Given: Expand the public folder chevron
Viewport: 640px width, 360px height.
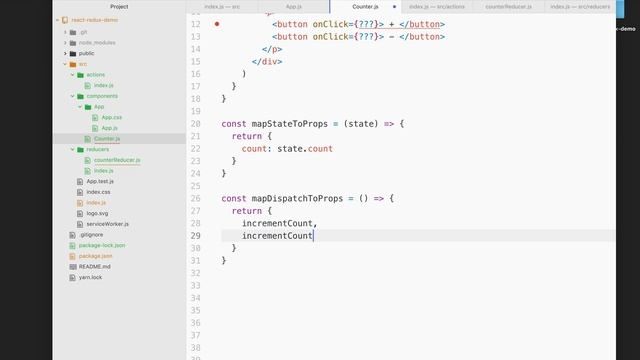Looking at the screenshot, I should pos(65,53).
